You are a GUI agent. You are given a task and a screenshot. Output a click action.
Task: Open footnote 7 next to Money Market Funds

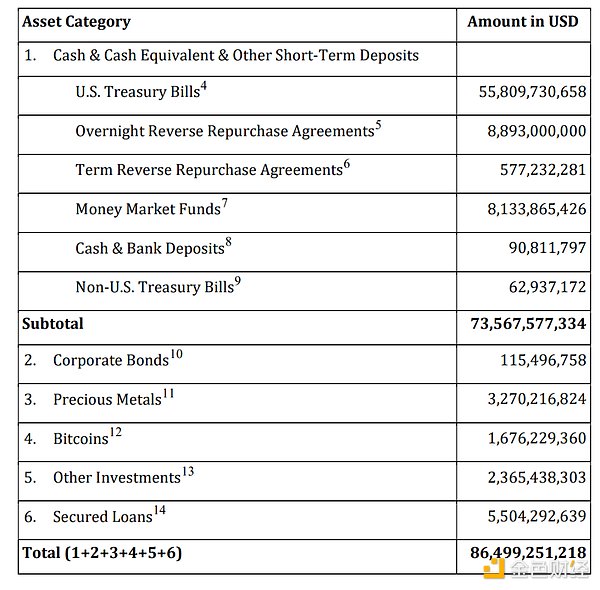click(225, 204)
